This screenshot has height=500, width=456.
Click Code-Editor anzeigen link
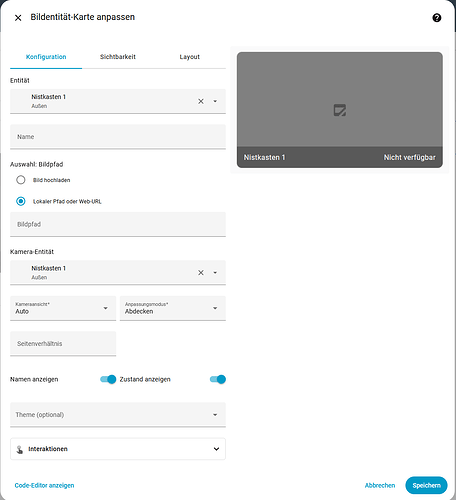[44, 485]
